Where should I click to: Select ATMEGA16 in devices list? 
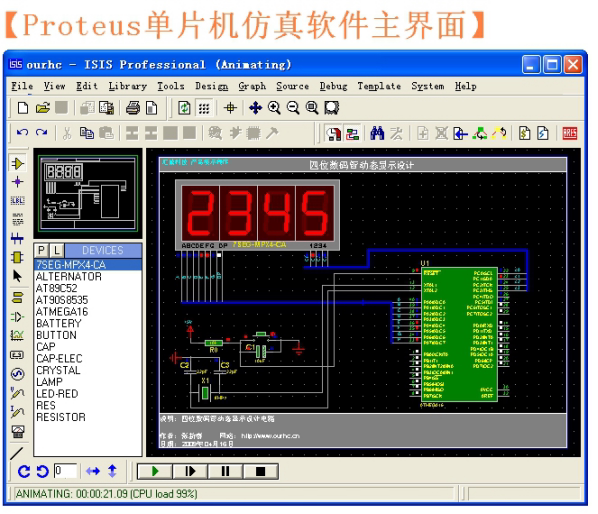[88, 312]
